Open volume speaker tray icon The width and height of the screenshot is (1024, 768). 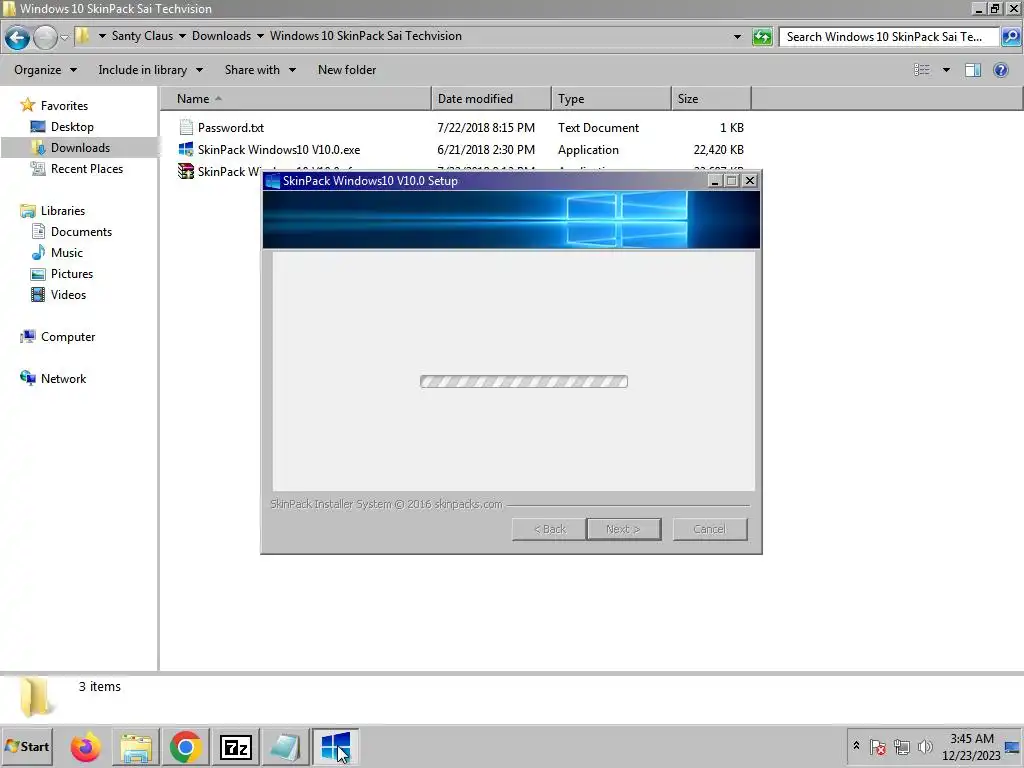click(925, 746)
